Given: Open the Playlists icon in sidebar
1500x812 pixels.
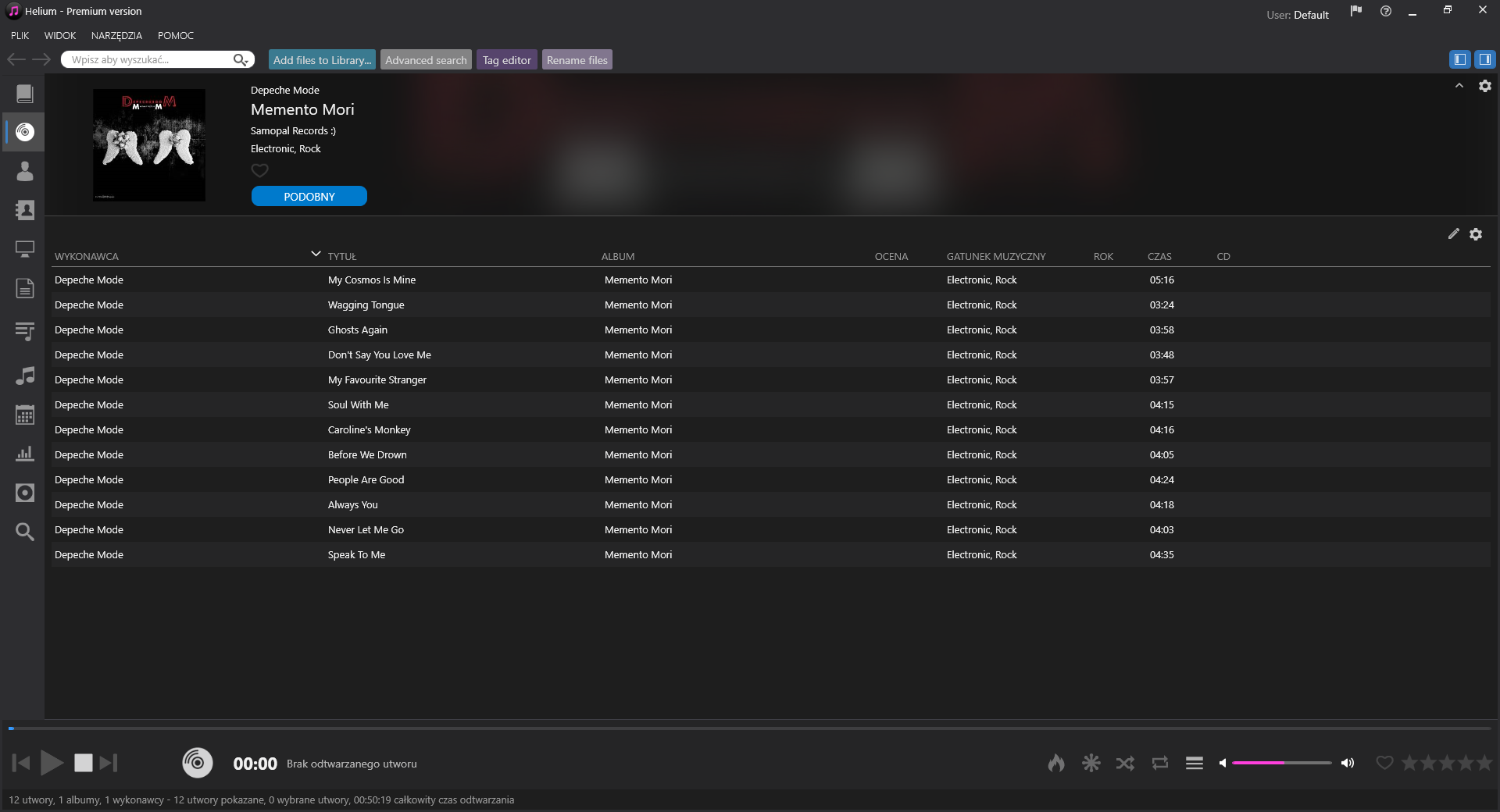Looking at the screenshot, I should coord(25,331).
